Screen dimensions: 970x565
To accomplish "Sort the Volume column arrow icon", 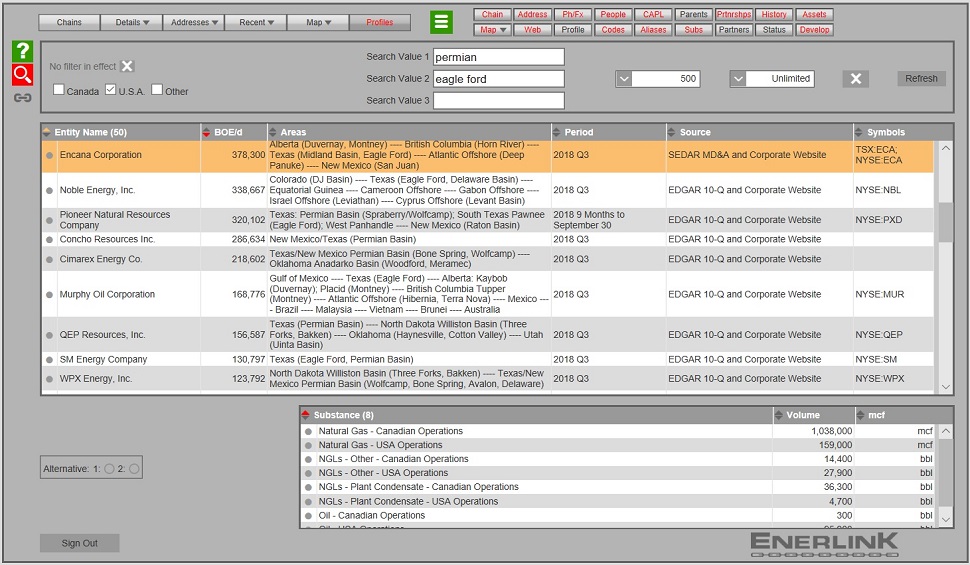I will pyautogui.click(x=779, y=415).
